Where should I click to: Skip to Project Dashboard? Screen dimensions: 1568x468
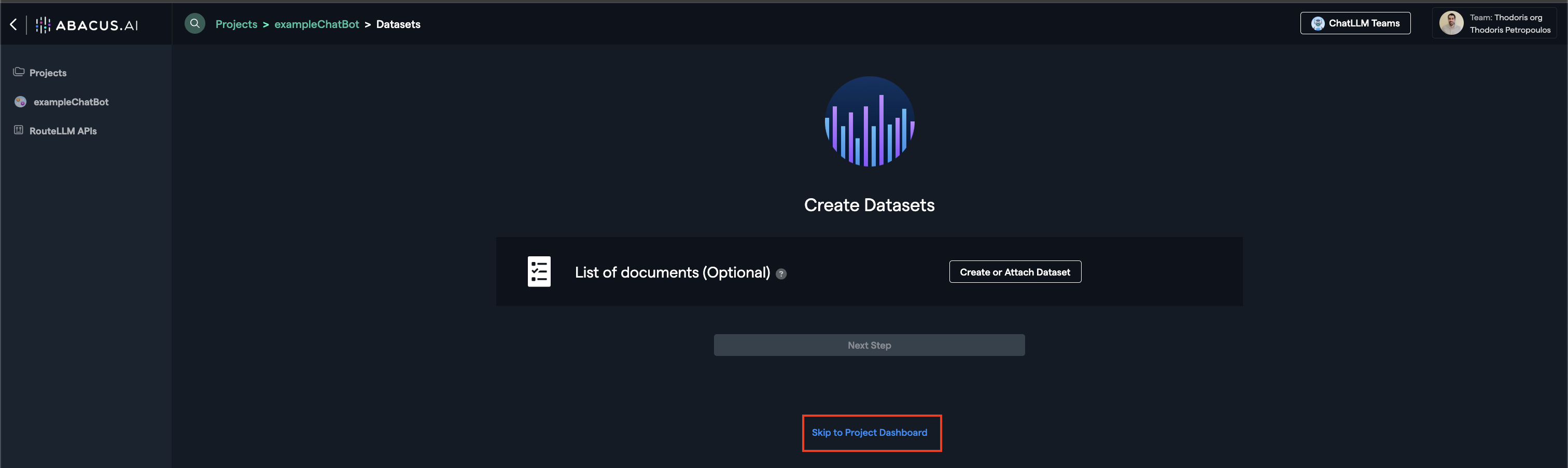[x=869, y=433]
